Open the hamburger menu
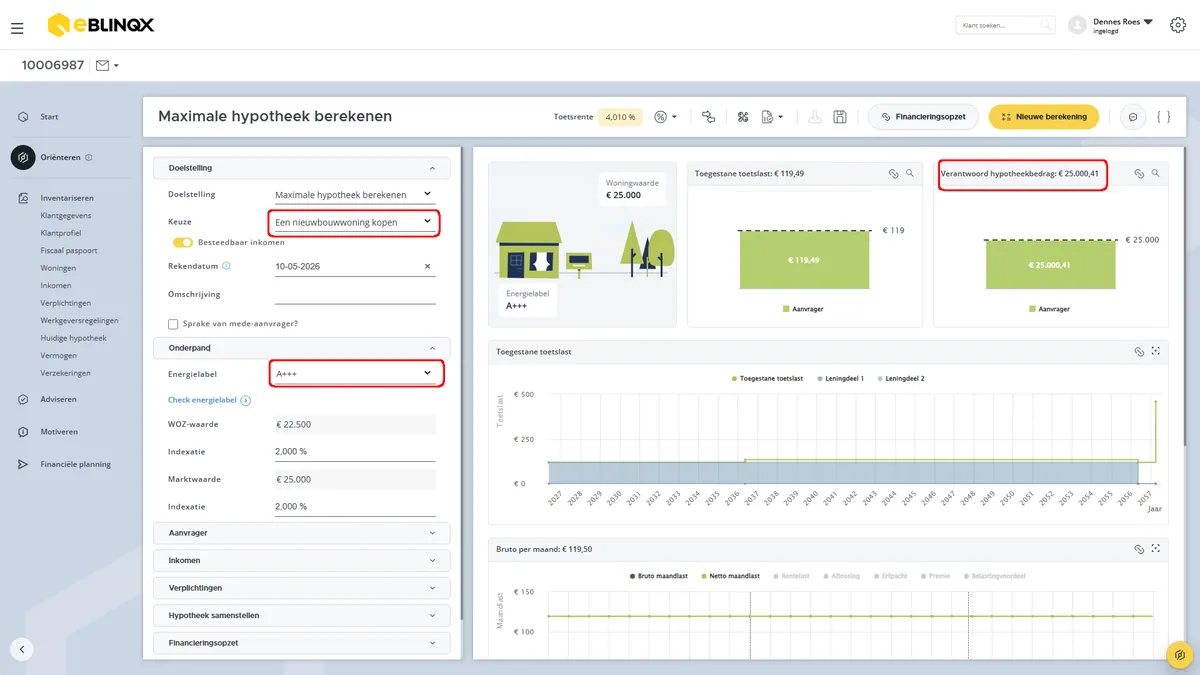This screenshot has height=675, width=1200. tap(17, 28)
